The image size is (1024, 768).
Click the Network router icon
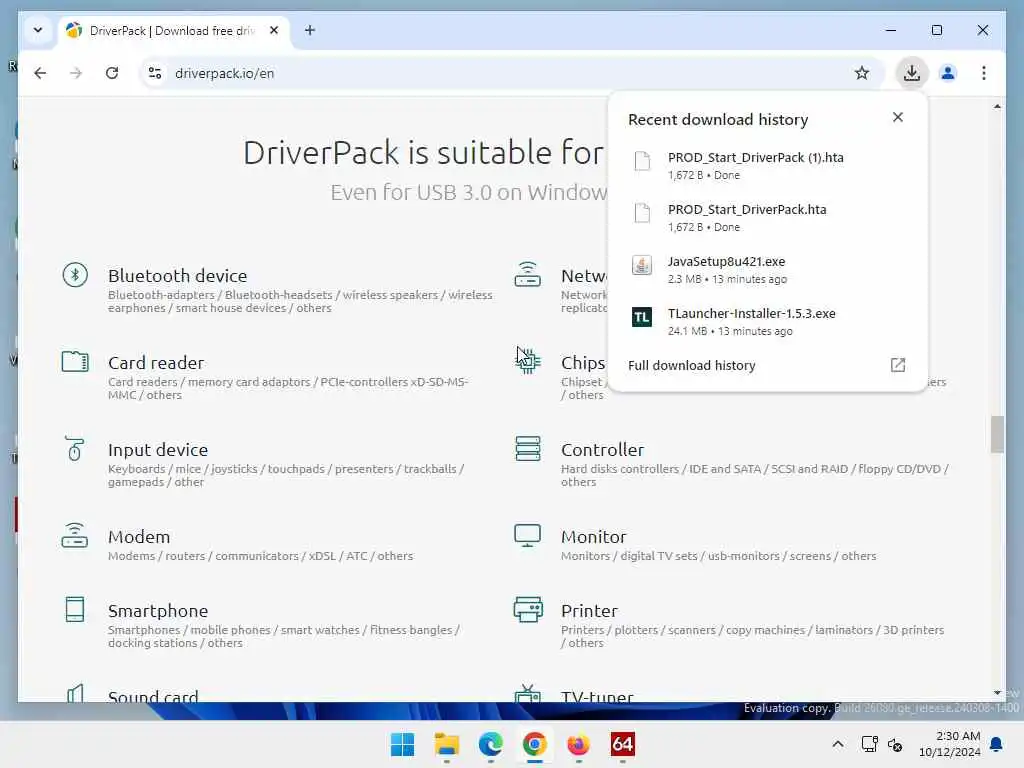click(527, 274)
